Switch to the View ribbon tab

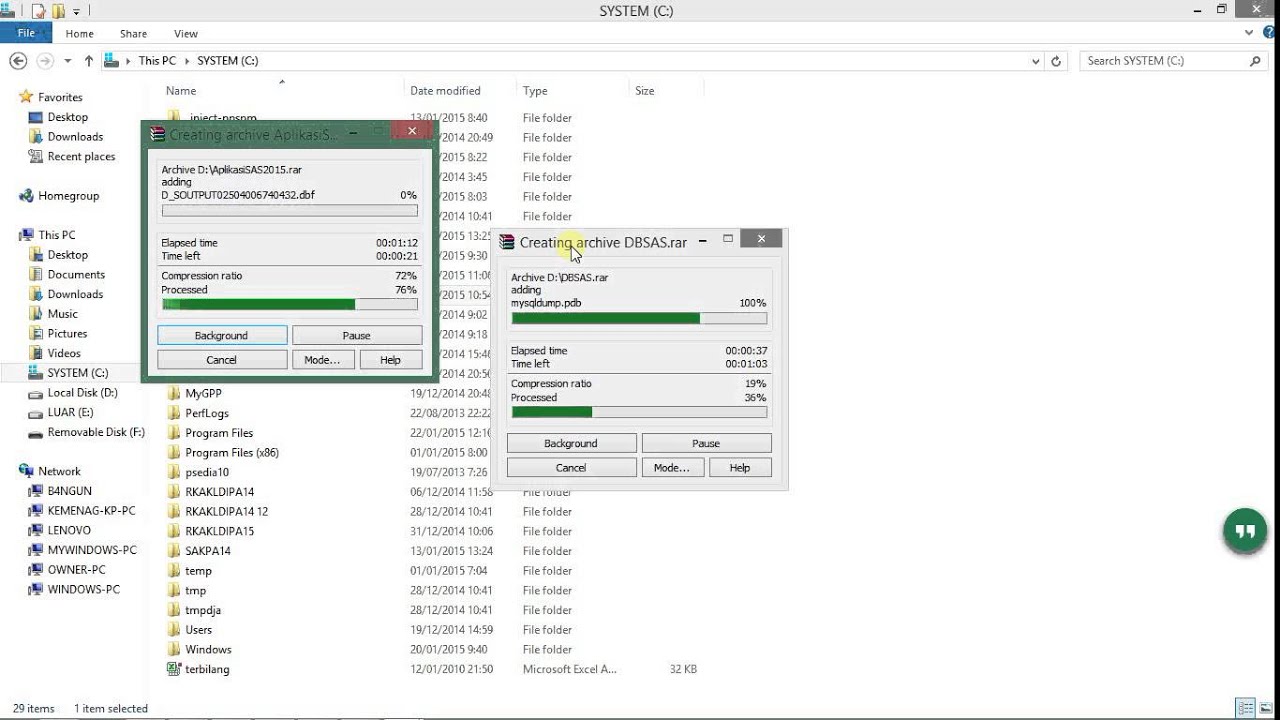186,33
